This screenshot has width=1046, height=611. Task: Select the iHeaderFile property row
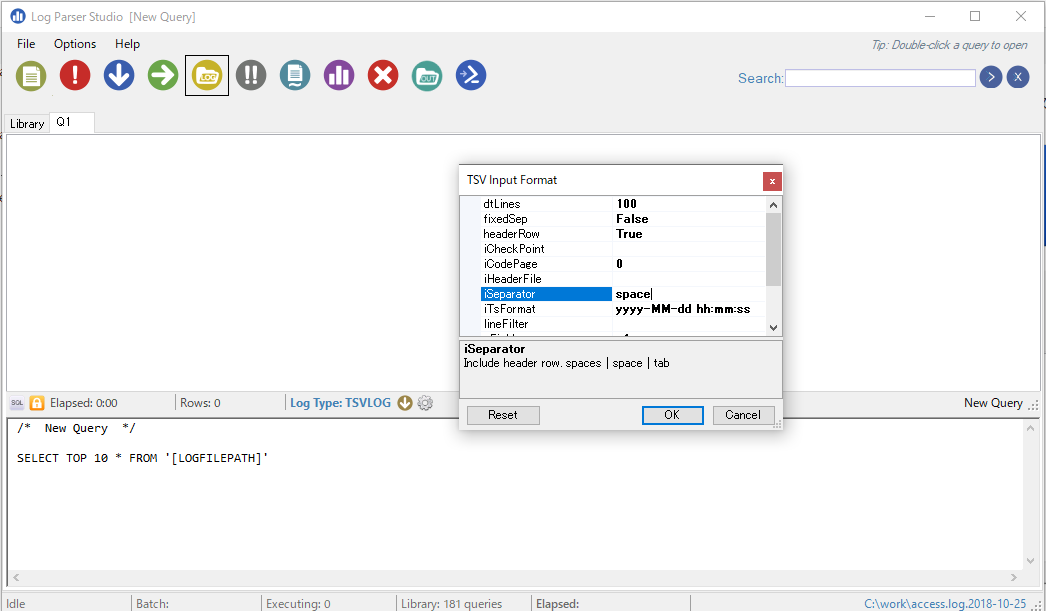coord(622,279)
